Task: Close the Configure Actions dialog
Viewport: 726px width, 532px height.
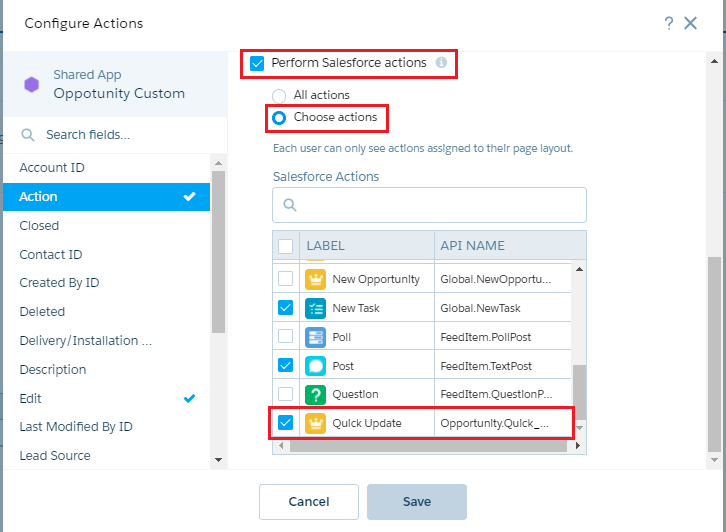Action: tap(690, 23)
